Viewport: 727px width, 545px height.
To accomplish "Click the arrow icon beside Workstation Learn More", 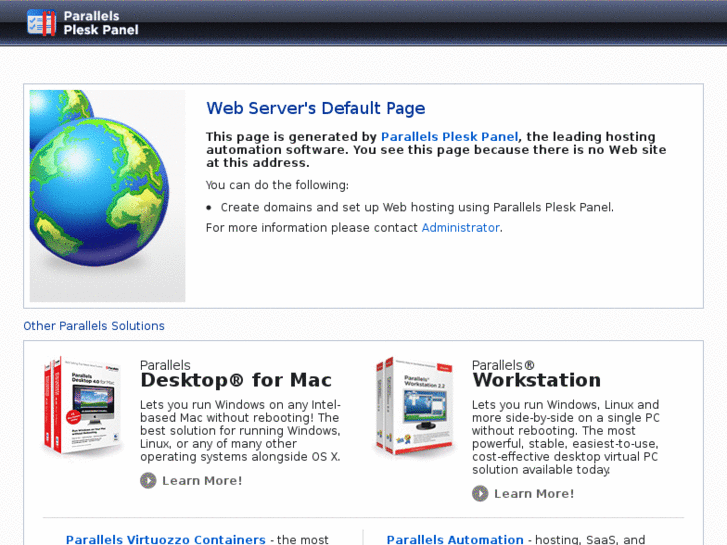I will (480, 494).
